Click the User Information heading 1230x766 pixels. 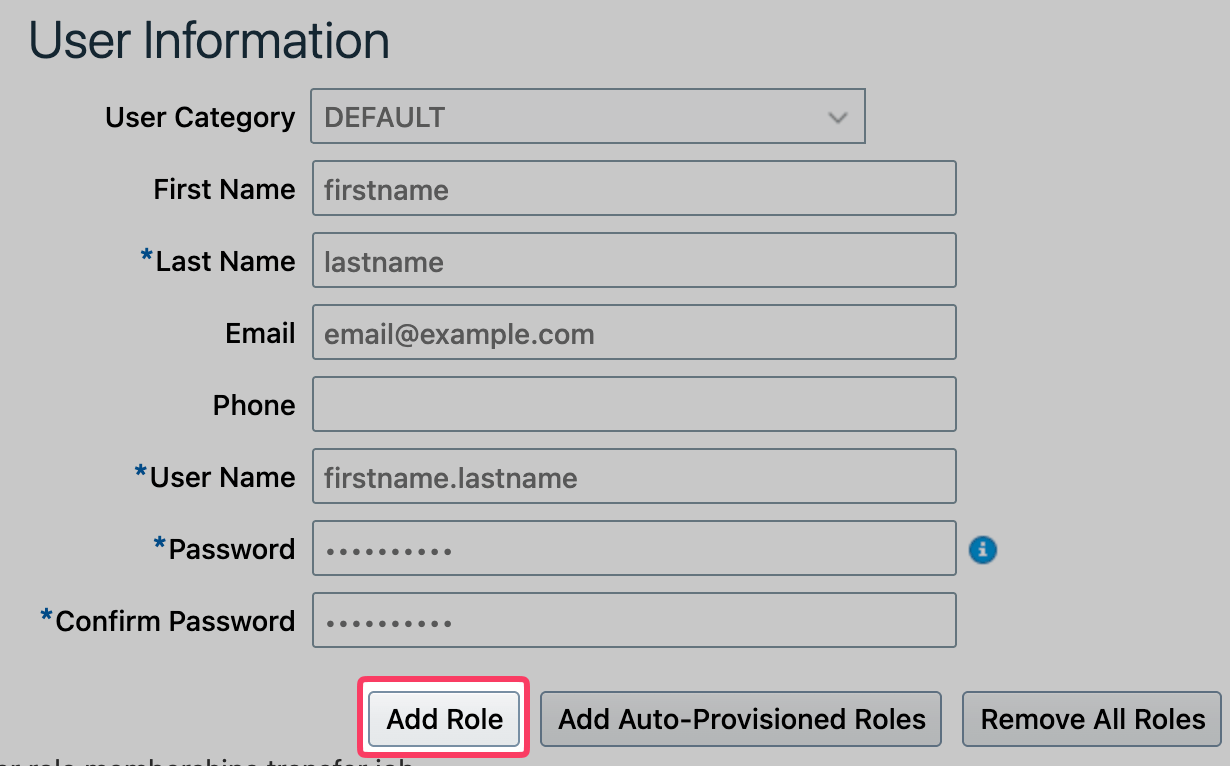pos(209,41)
